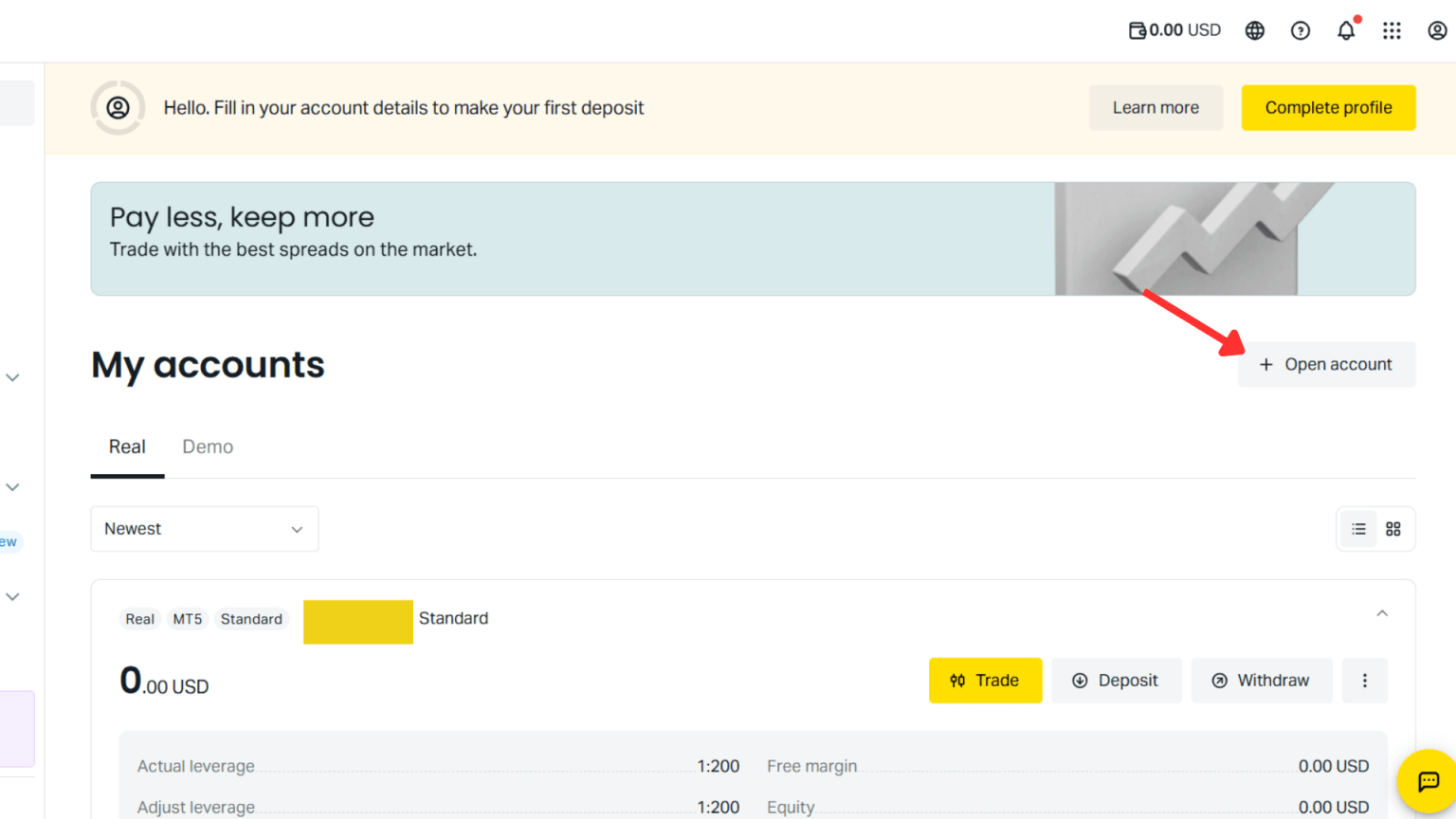
Task: Select the Real accounts tab
Action: coord(127,446)
